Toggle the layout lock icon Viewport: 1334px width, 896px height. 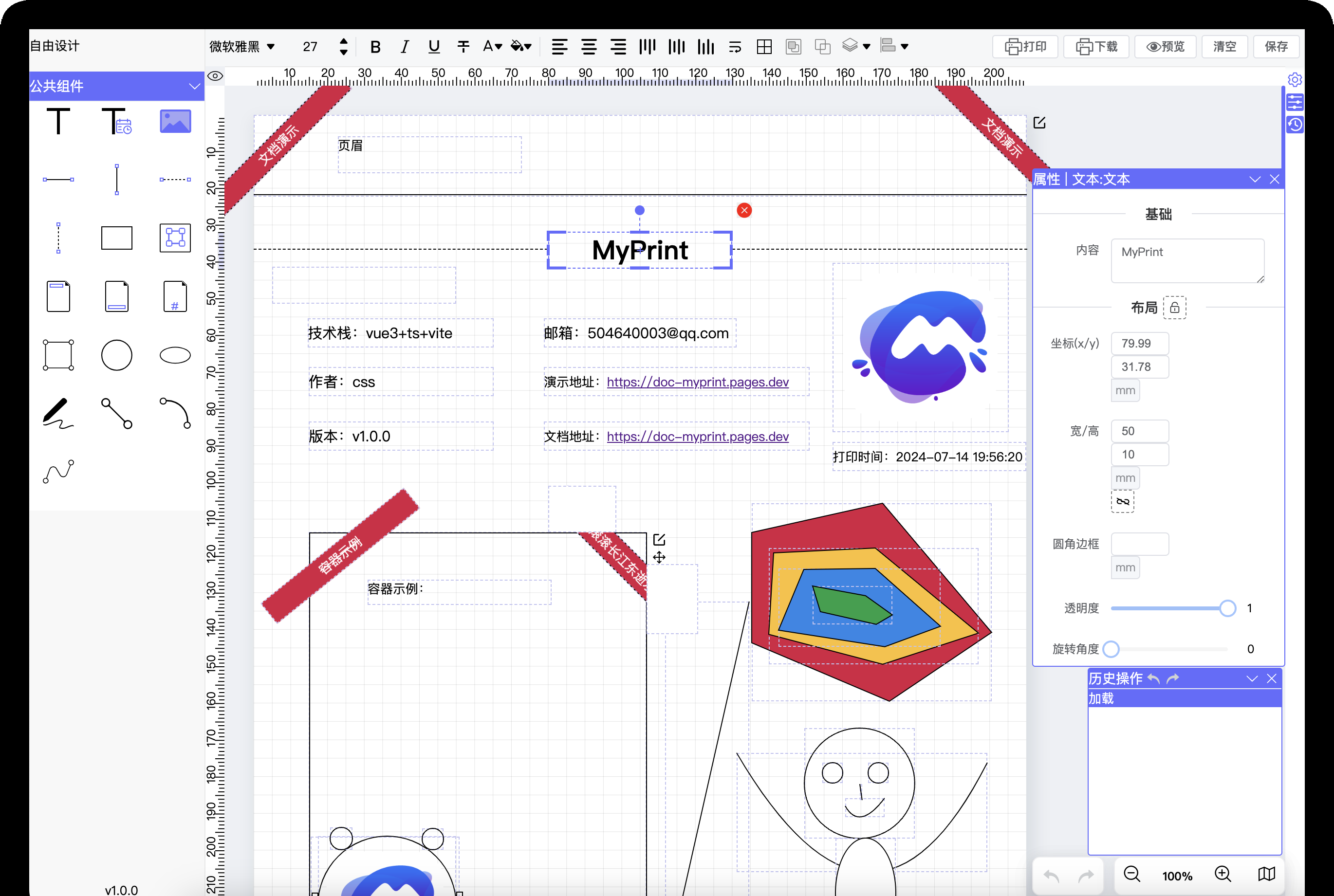point(1174,308)
